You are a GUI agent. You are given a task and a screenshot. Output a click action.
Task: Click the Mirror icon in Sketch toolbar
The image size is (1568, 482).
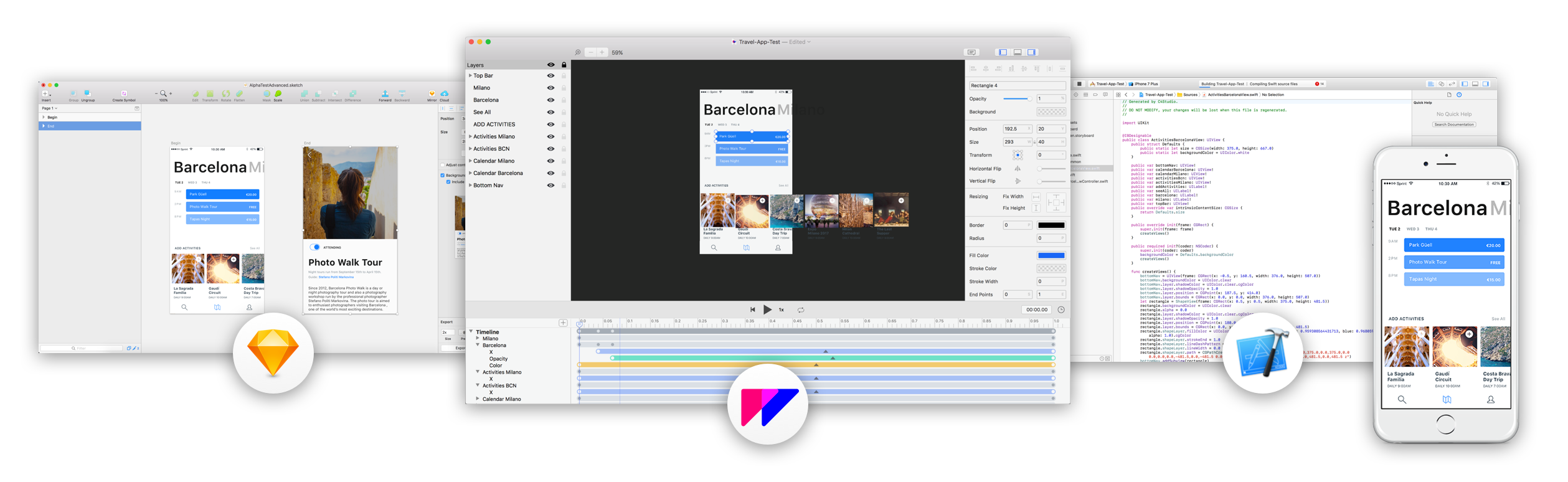click(432, 94)
